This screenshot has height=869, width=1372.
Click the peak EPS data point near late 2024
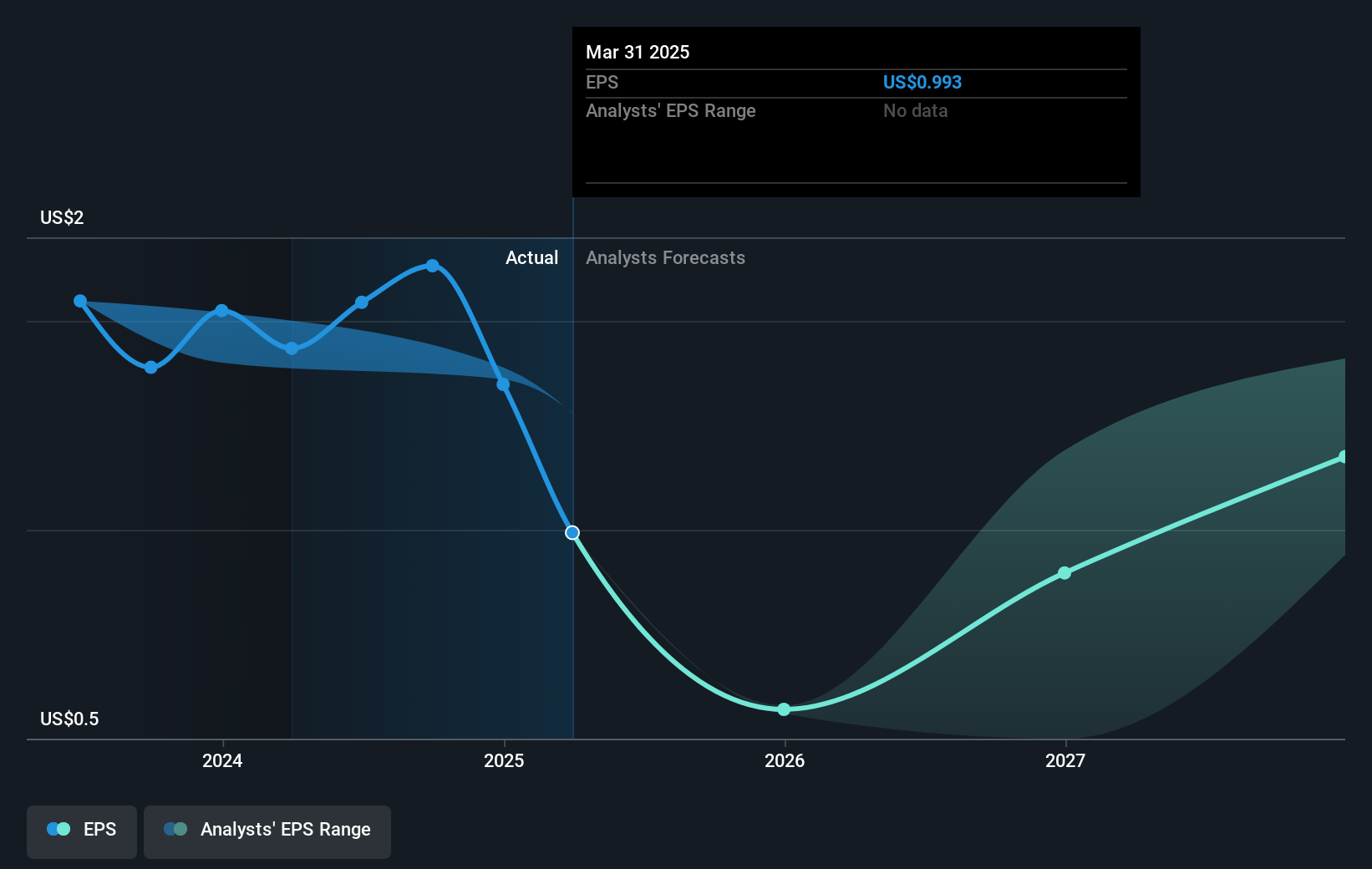[432, 265]
